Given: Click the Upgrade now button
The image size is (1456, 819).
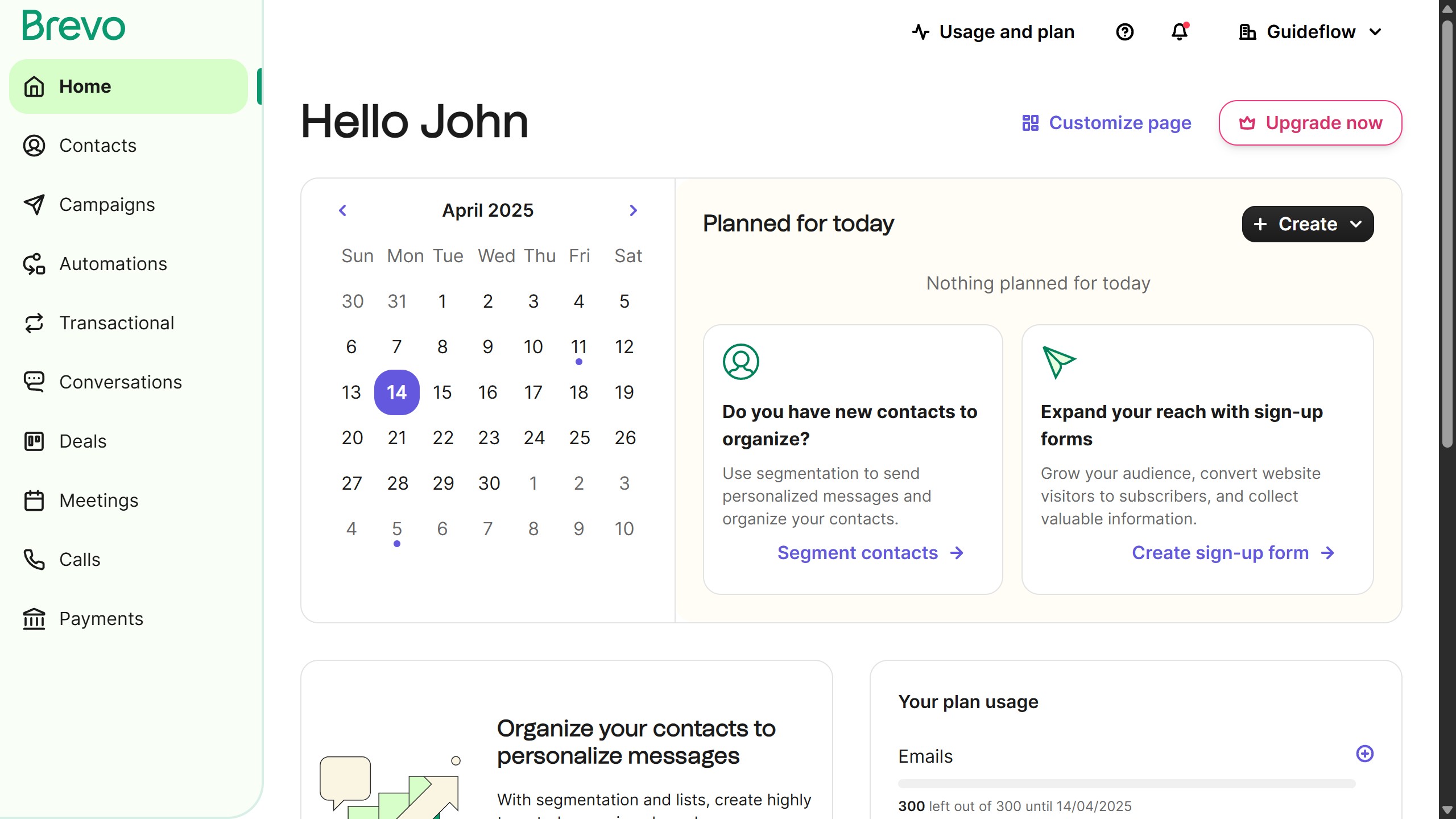Looking at the screenshot, I should tap(1310, 123).
